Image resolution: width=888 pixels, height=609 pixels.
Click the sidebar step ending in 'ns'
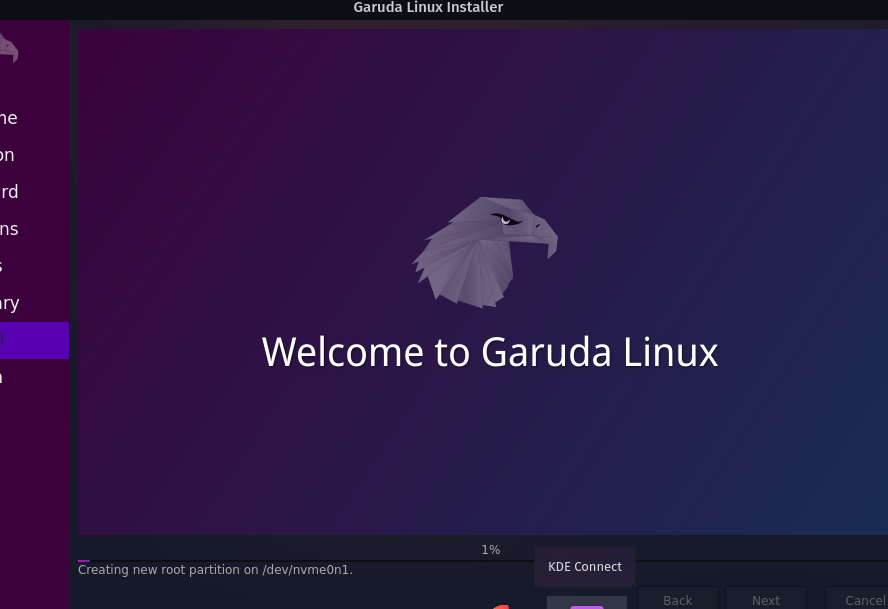35,229
